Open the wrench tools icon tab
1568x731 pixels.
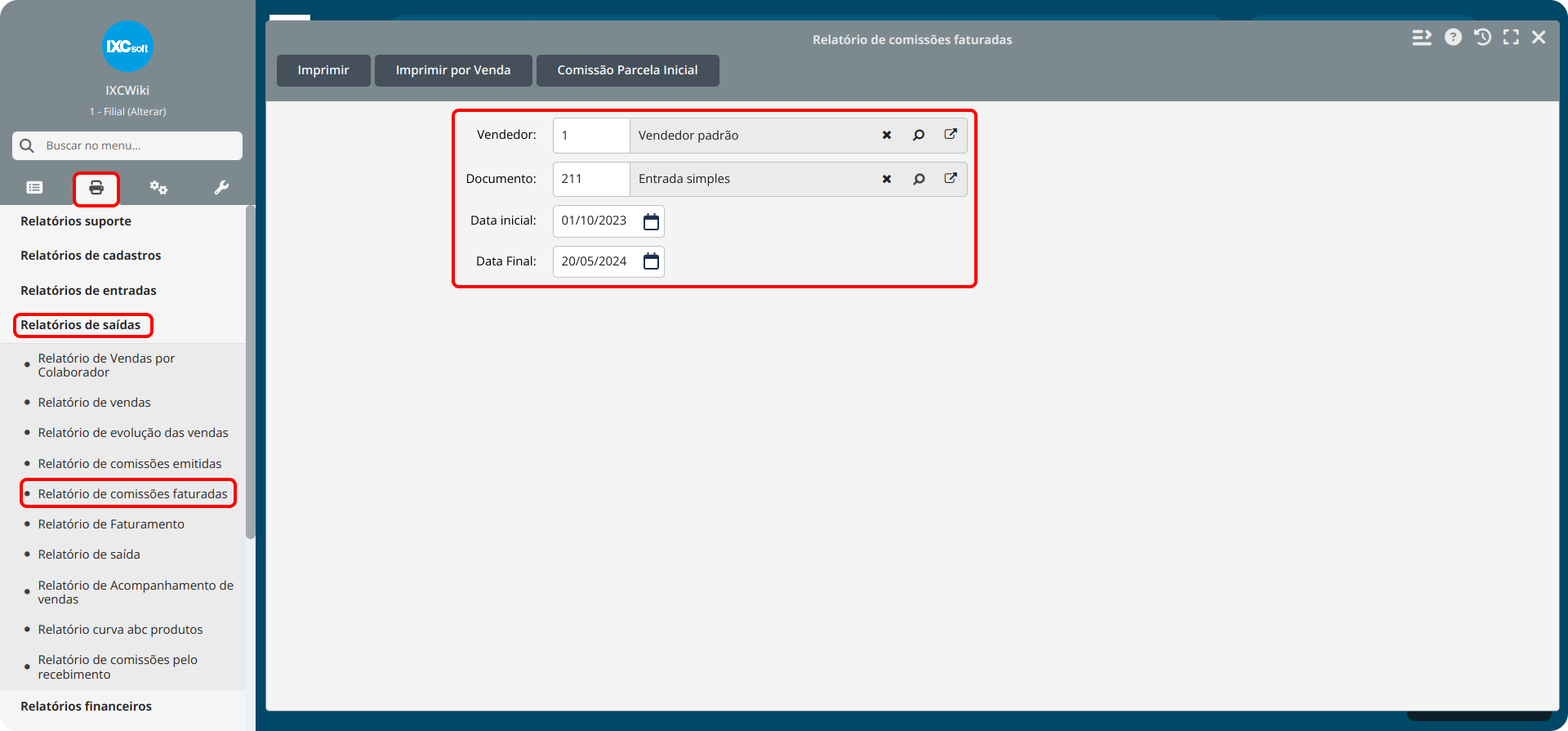221,188
